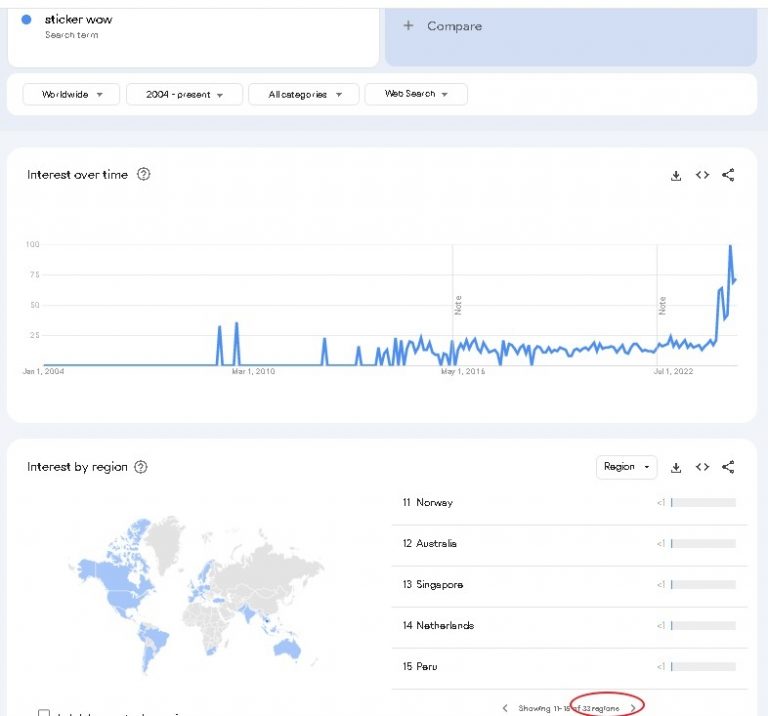Screen dimensions: 768x716
Task: Select Peru in the region list
Action: [x=570, y=667]
